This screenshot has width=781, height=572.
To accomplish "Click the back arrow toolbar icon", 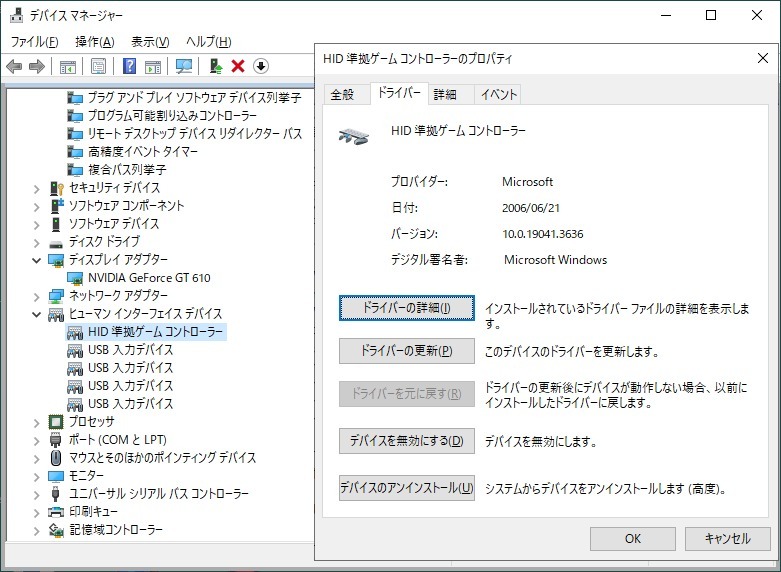I will click(x=14, y=66).
